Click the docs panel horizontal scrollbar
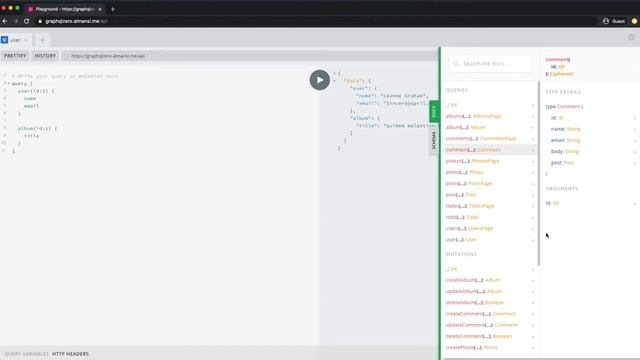 tap(541, 359)
